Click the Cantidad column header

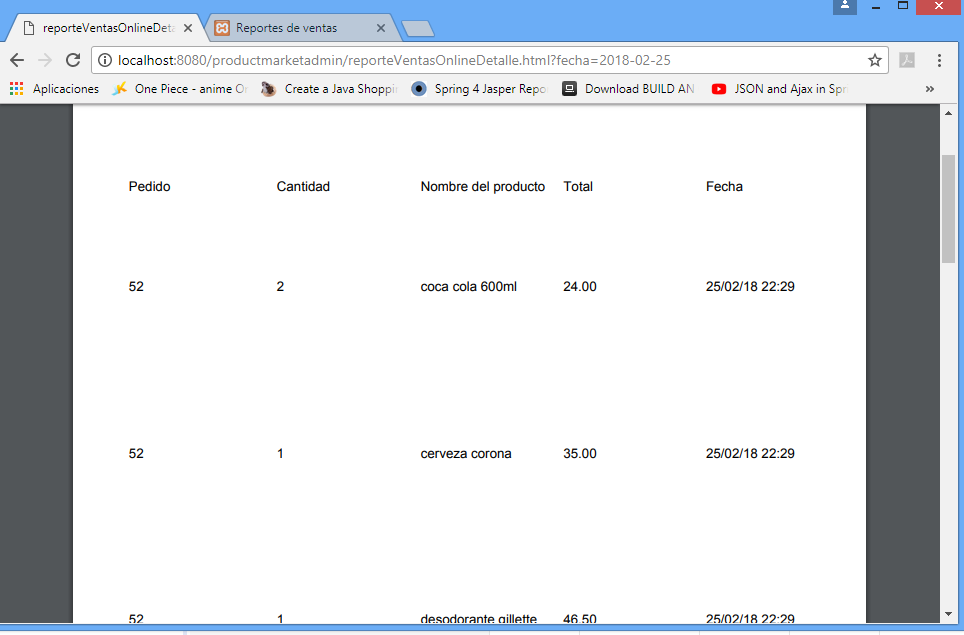coord(303,186)
